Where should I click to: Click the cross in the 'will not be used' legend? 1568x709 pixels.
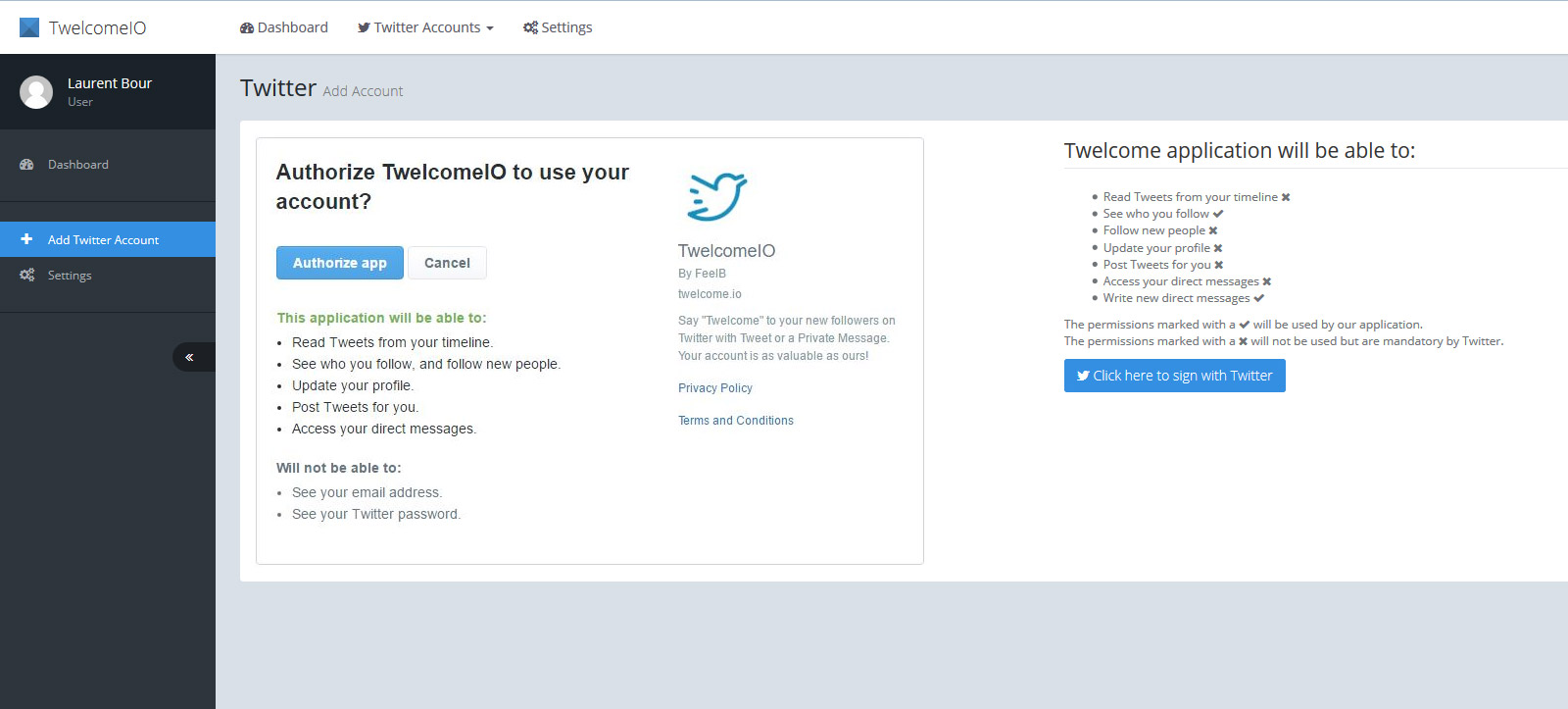pos(1243,341)
